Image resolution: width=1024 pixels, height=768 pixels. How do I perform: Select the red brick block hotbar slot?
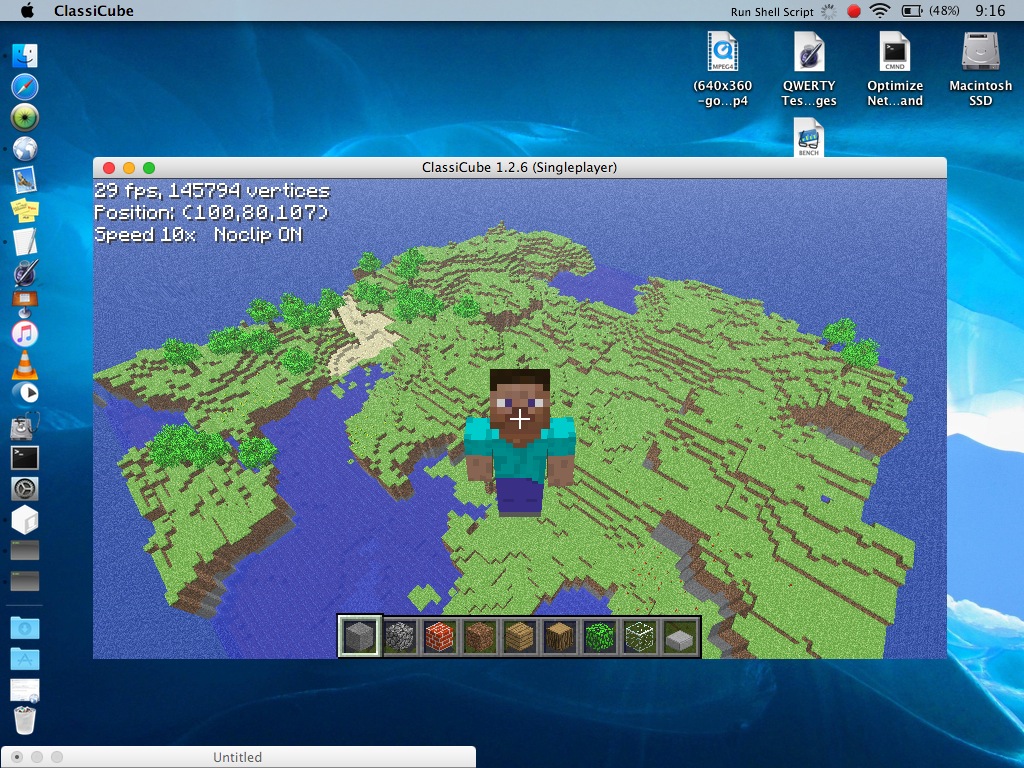(440, 636)
